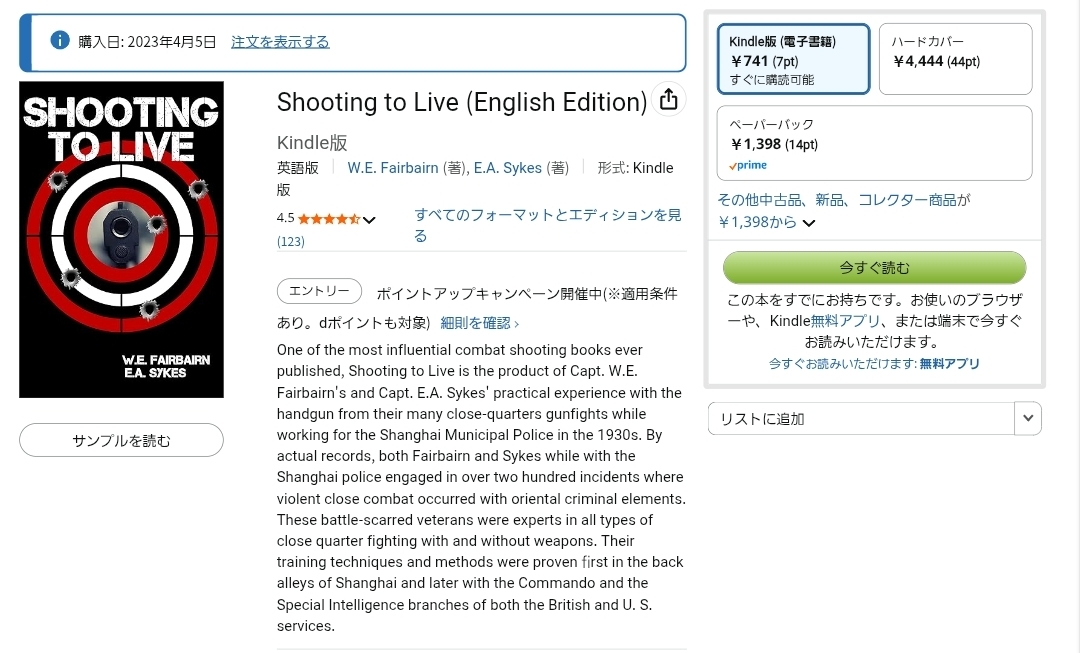1080x653 pixels.
Task: Click the blue info icon in banner
Action: tap(60, 41)
